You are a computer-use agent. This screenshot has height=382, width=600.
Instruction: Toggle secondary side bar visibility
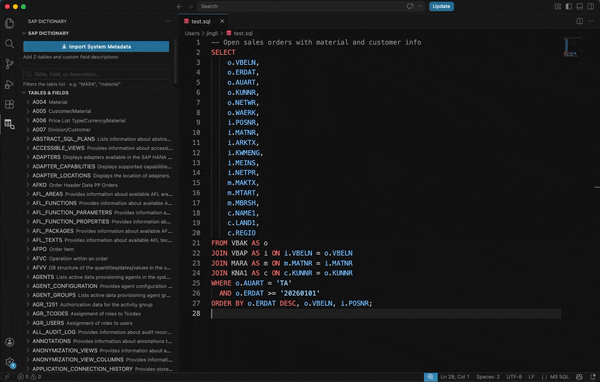click(x=591, y=7)
